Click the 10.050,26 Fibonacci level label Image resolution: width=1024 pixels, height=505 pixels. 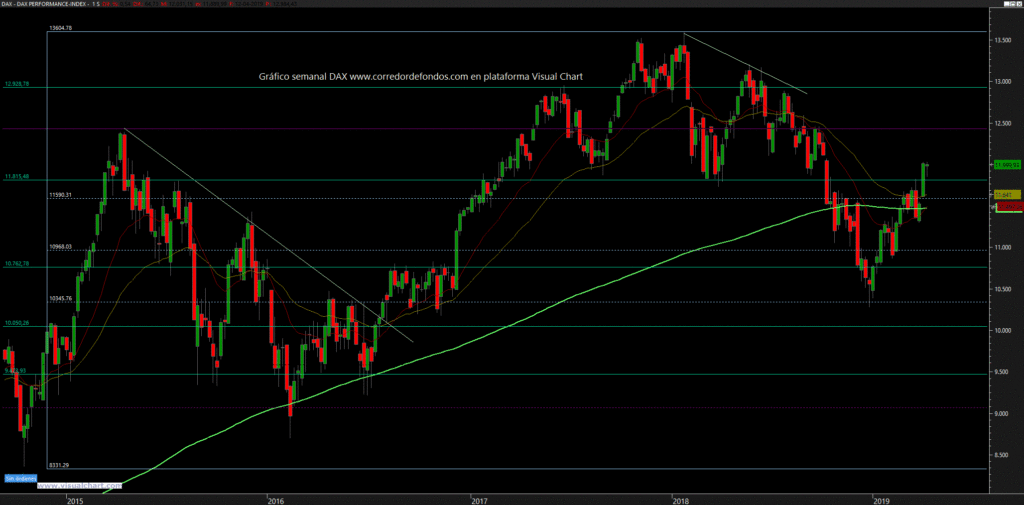tap(18, 323)
